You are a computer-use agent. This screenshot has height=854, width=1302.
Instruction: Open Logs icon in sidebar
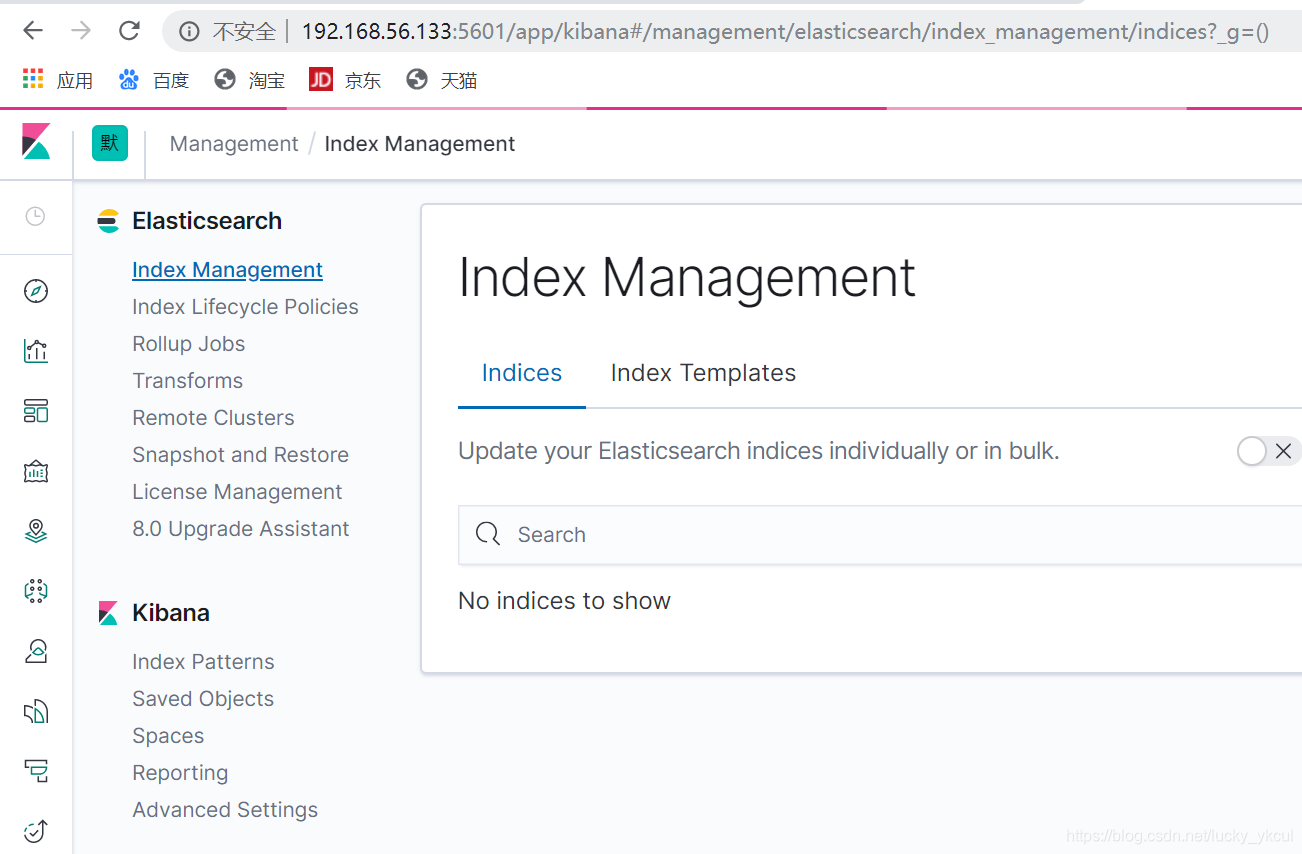(x=36, y=711)
